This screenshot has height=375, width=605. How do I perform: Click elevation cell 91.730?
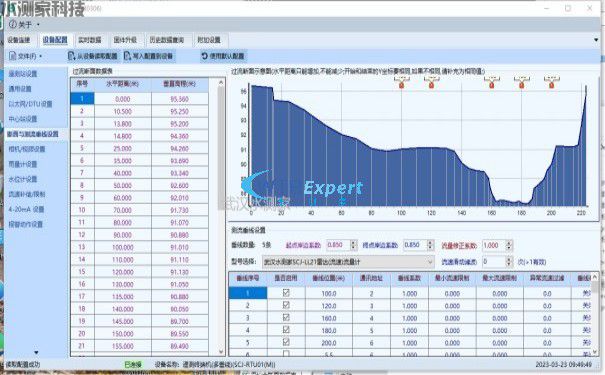point(179,210)
